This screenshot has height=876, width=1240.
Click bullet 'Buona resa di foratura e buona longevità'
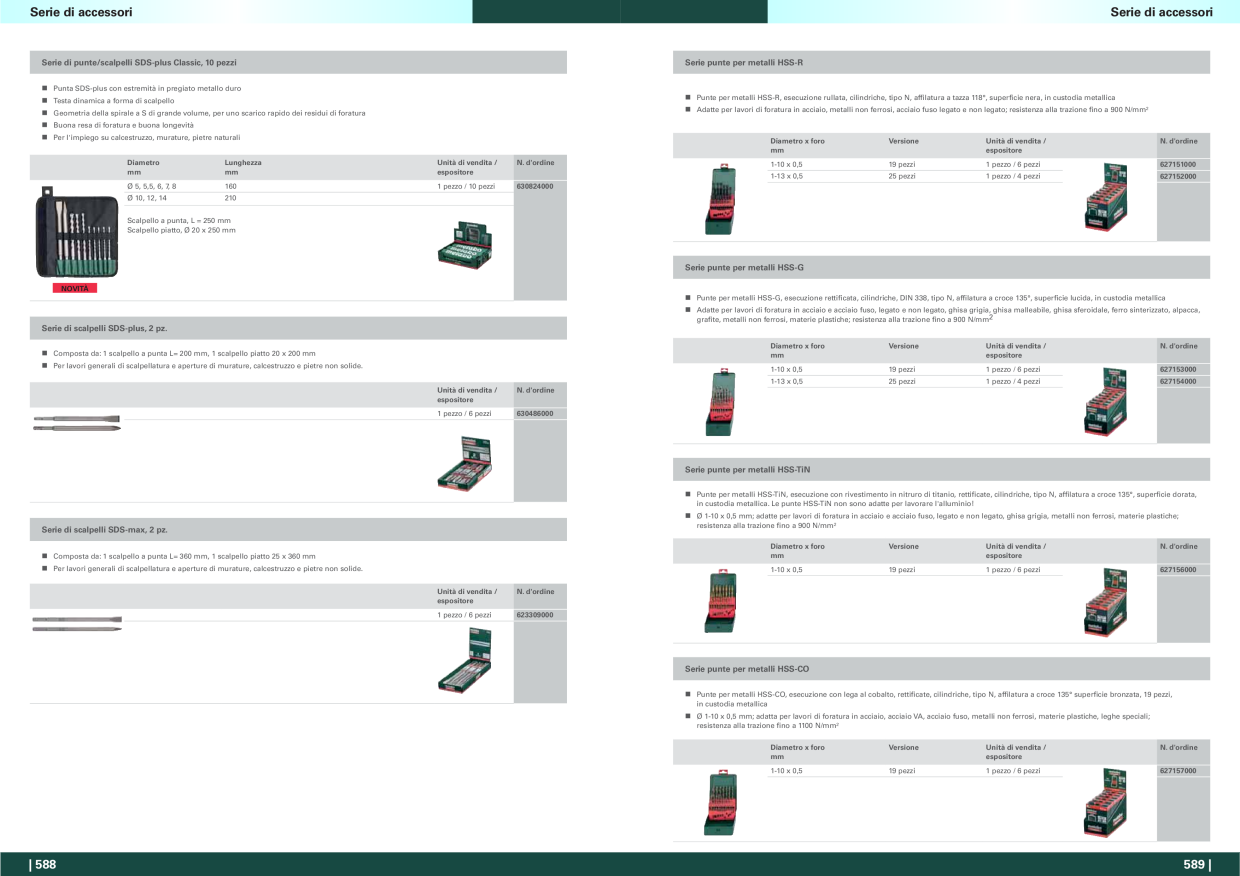(123, 125)
